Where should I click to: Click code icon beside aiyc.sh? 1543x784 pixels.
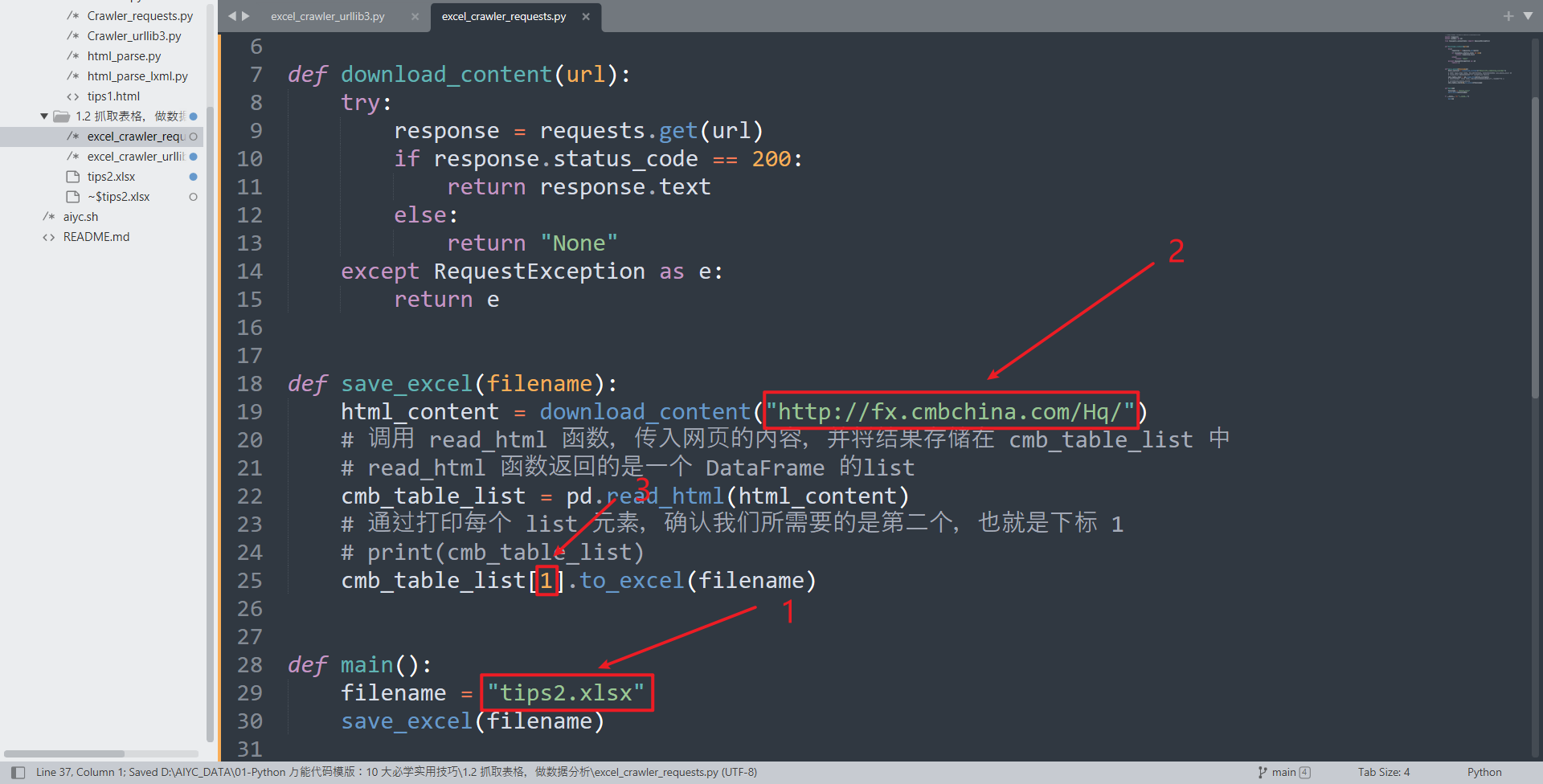click(48, 217)
